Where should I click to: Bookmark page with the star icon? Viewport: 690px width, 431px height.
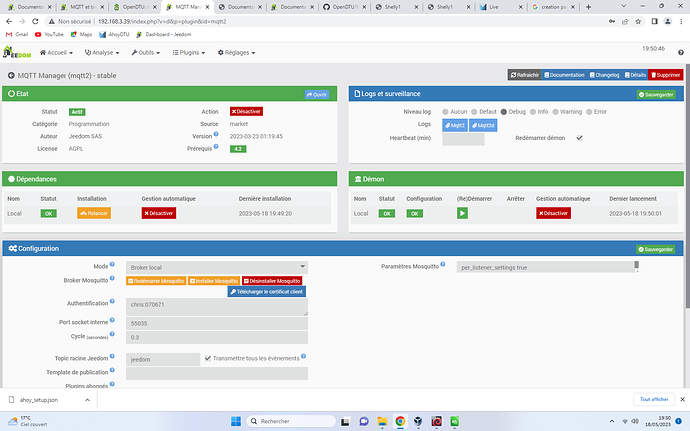pyautogui.click(x=638, y=21)
